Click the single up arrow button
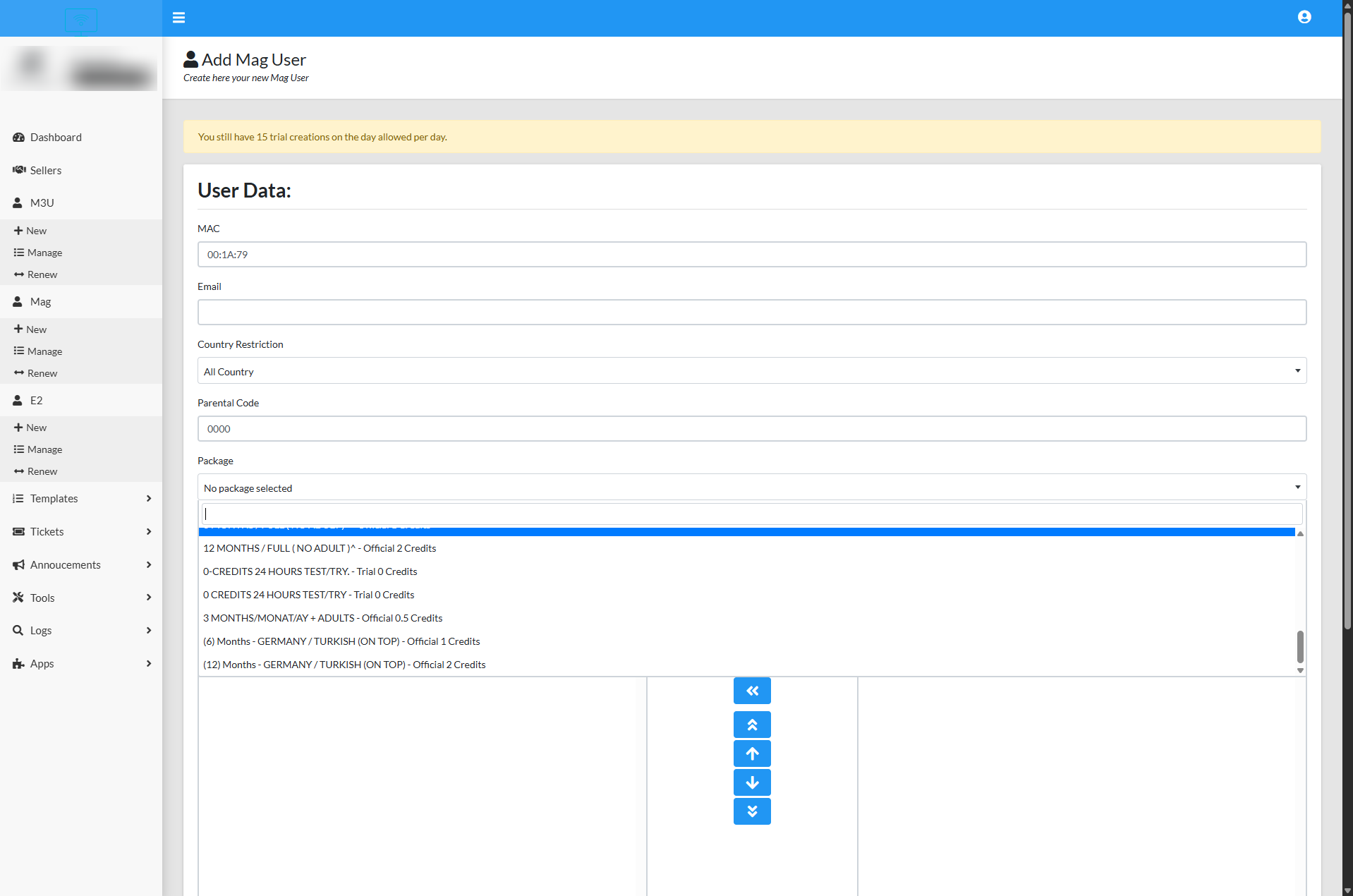The width and height of the screenshot is (1353, 896). tap(751, 753)
